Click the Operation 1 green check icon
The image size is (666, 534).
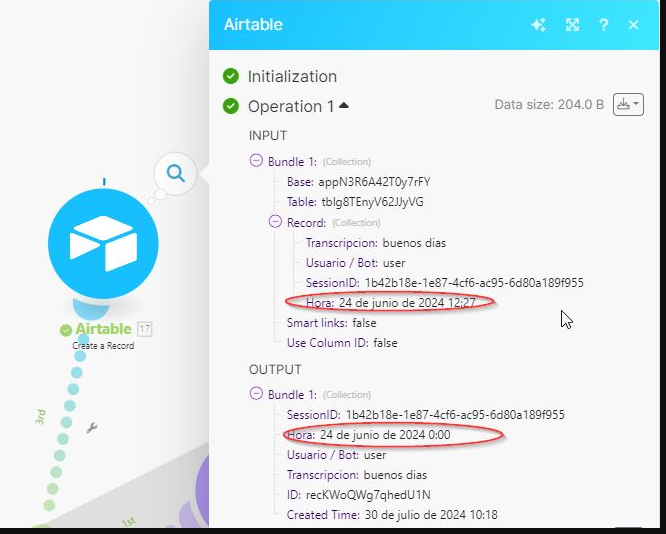[231, 106]
